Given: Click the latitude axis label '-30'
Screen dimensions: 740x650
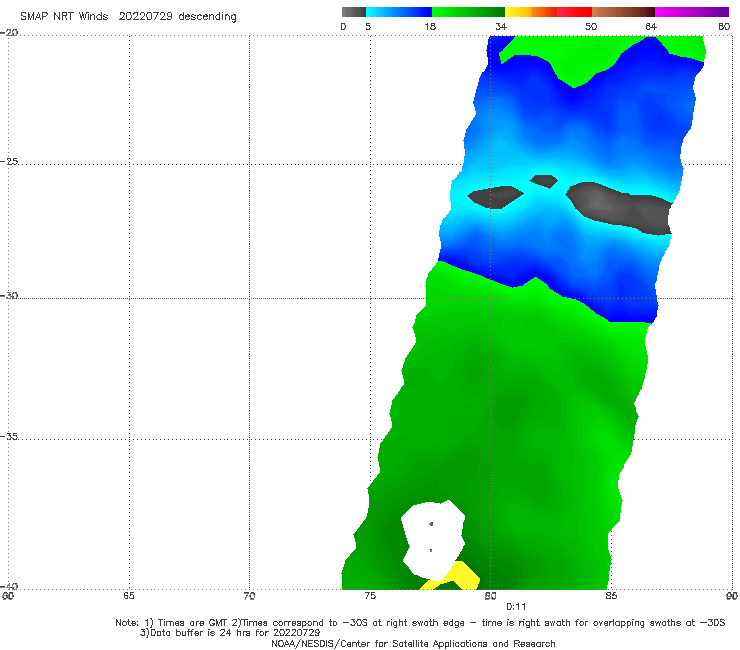Looking at the screenshot, I should [x=10, y=295].
